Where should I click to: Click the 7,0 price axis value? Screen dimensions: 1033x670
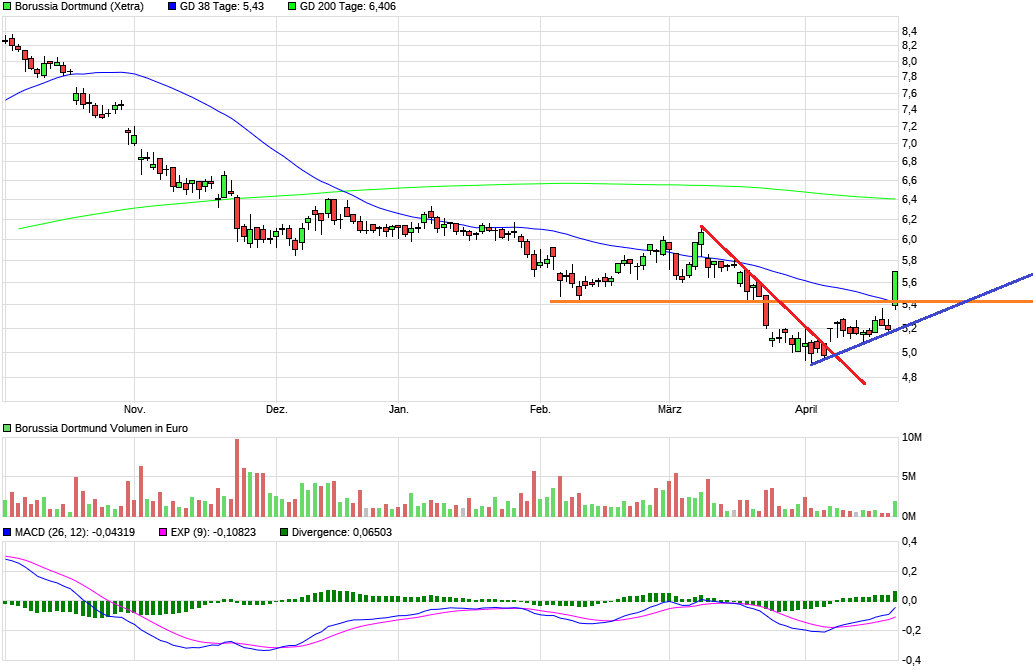click(x=910, y=144)
